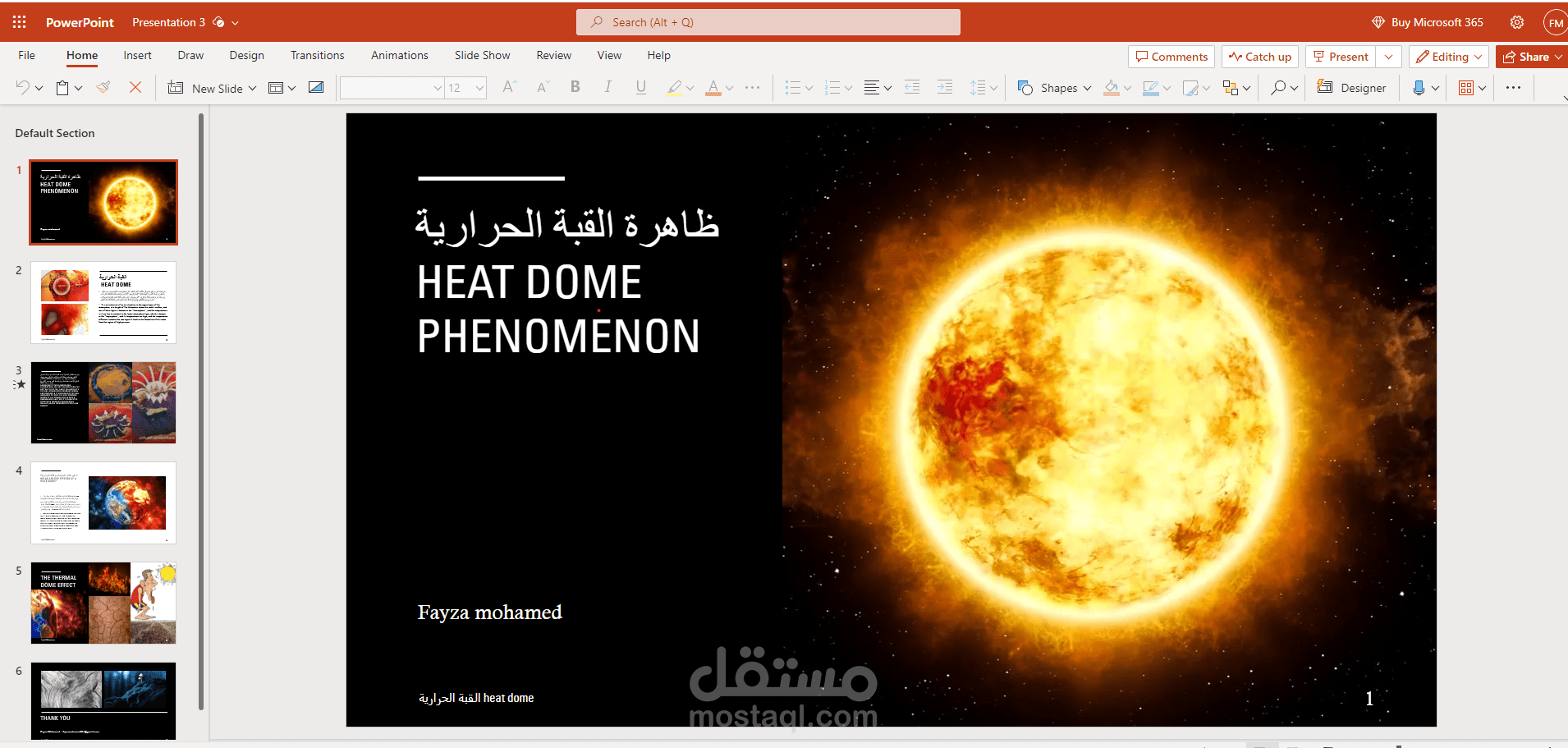
Task: Switch to the Transitions tab
Action: point(317,55)
